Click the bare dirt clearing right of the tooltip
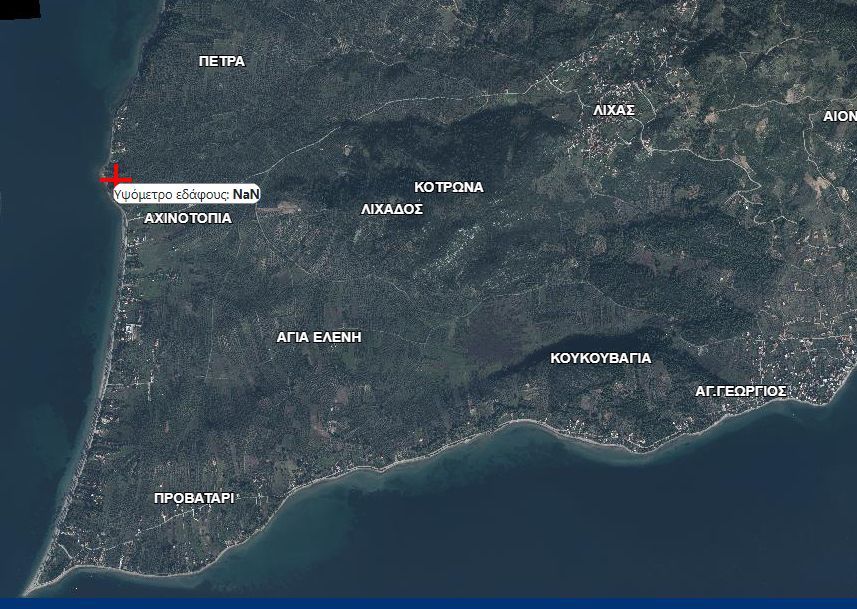 [x=284, y=206]
